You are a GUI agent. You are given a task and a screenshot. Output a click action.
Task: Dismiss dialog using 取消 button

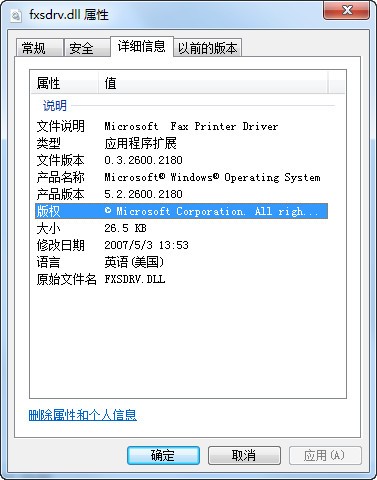[x=244, y=455]
